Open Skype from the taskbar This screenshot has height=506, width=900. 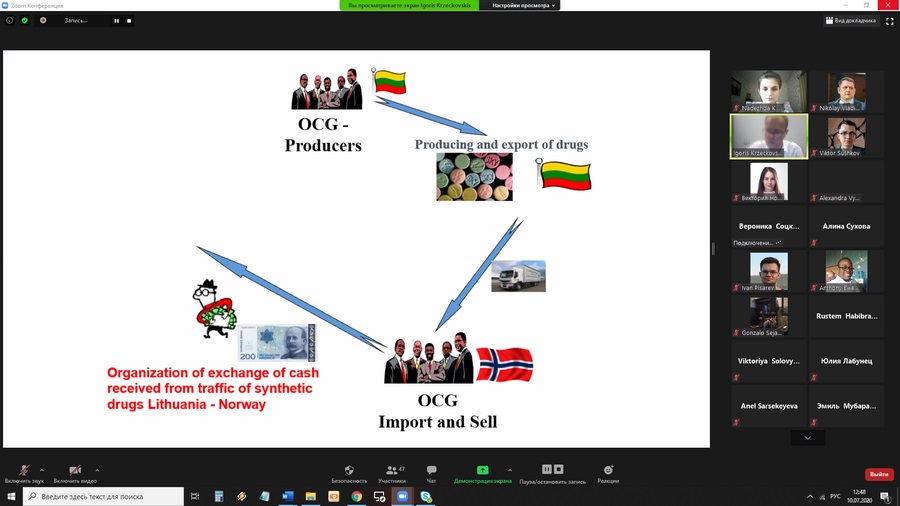pos(426,496)
